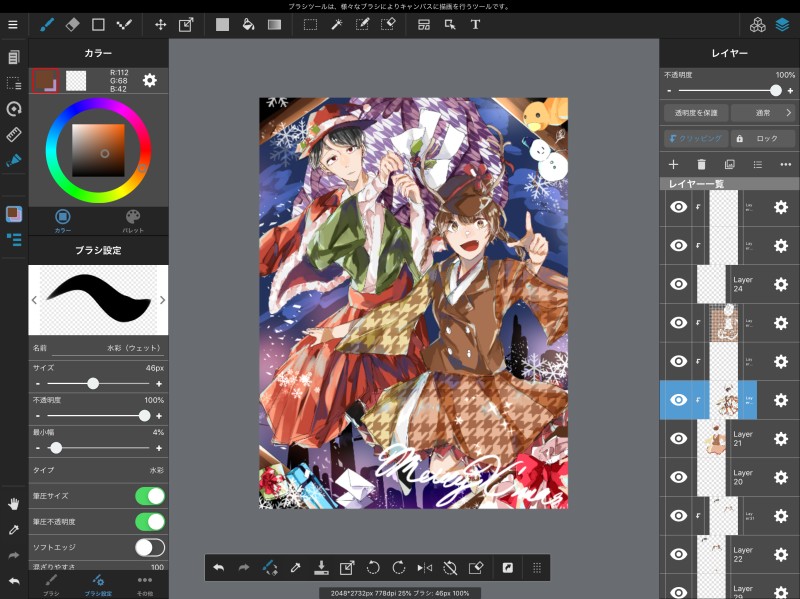The height and width of the screenshot is (599, 800).
Task: Select the rectangle shape tool
Action: click(98, 24)
